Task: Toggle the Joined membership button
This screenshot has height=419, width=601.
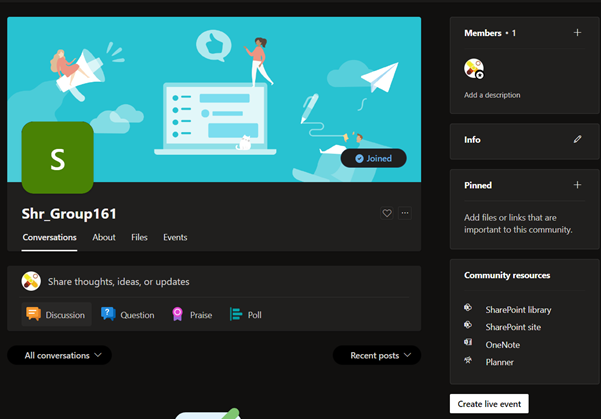Action: (x=373, y=158)
